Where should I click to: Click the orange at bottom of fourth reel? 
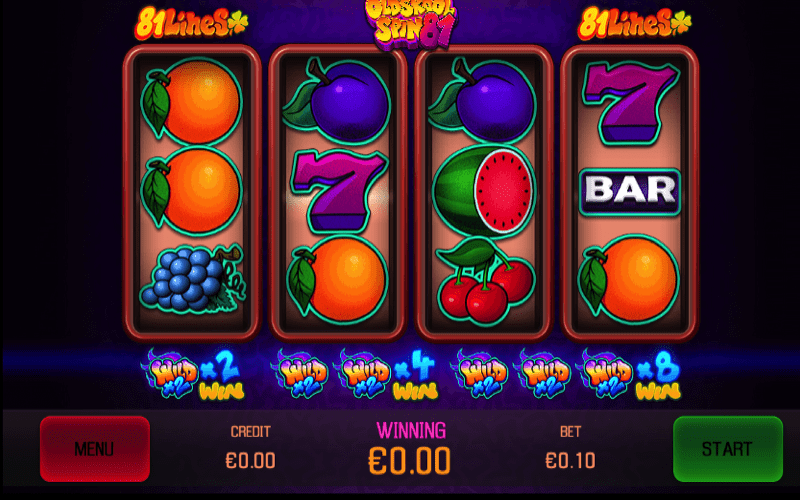[x=629, y=279]
